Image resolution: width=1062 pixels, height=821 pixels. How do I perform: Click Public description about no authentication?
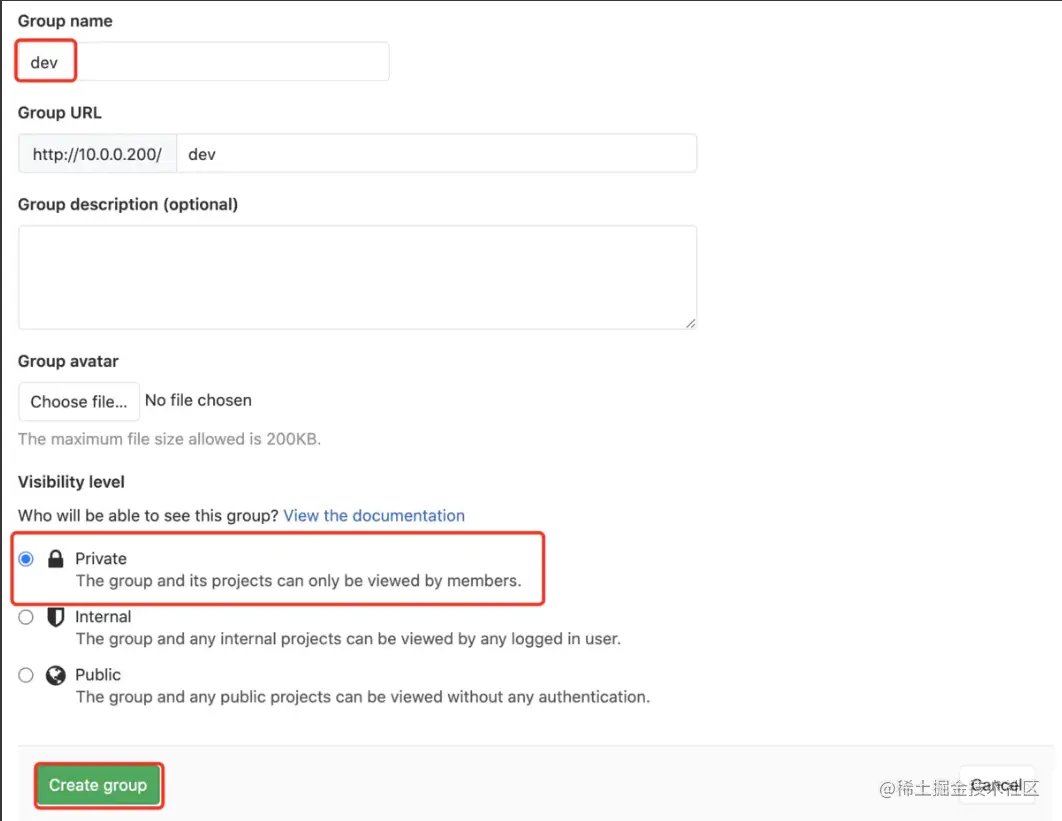pos(363,698)
